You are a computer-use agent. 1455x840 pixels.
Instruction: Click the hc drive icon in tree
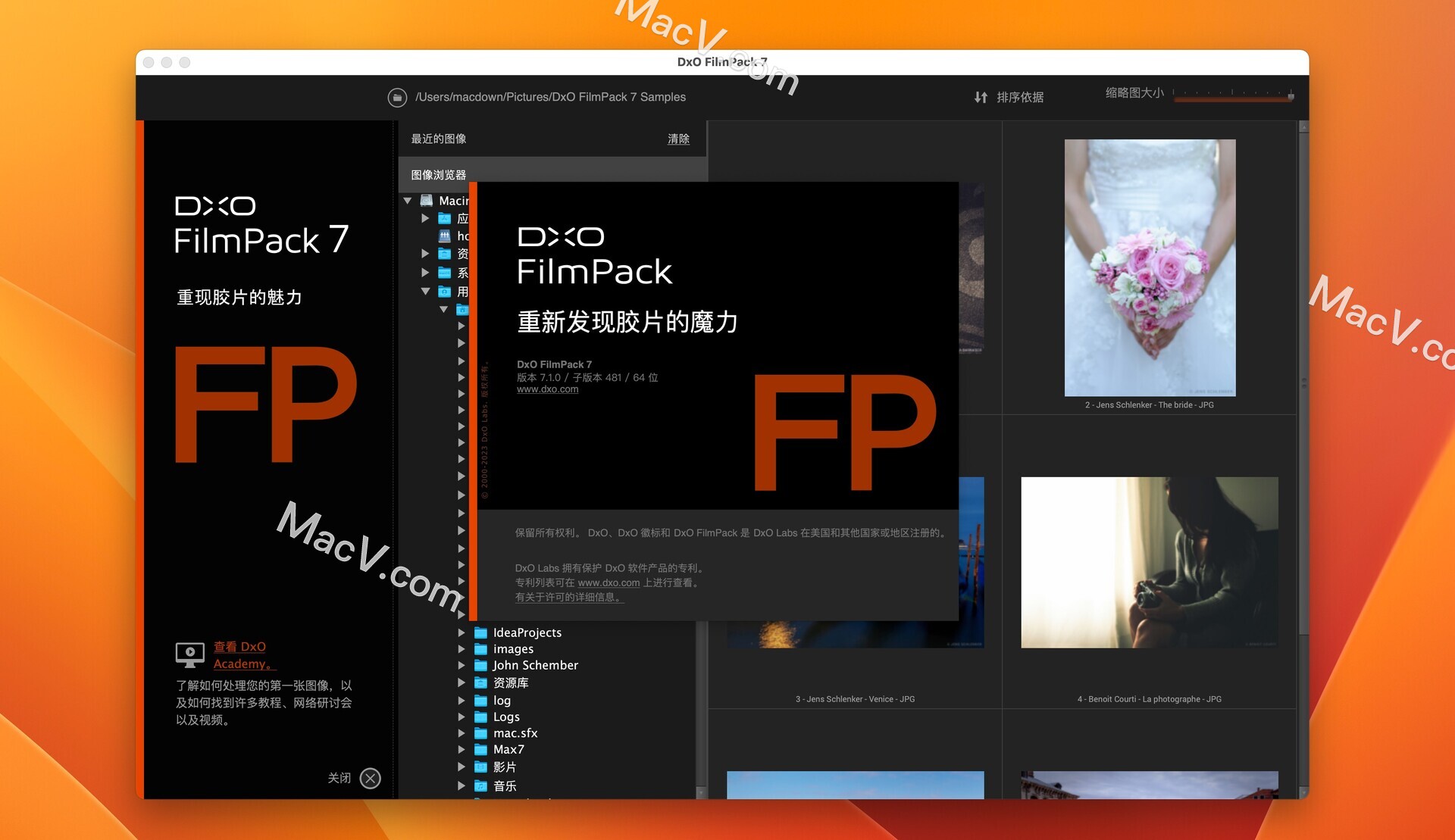[x=445, y=236]
